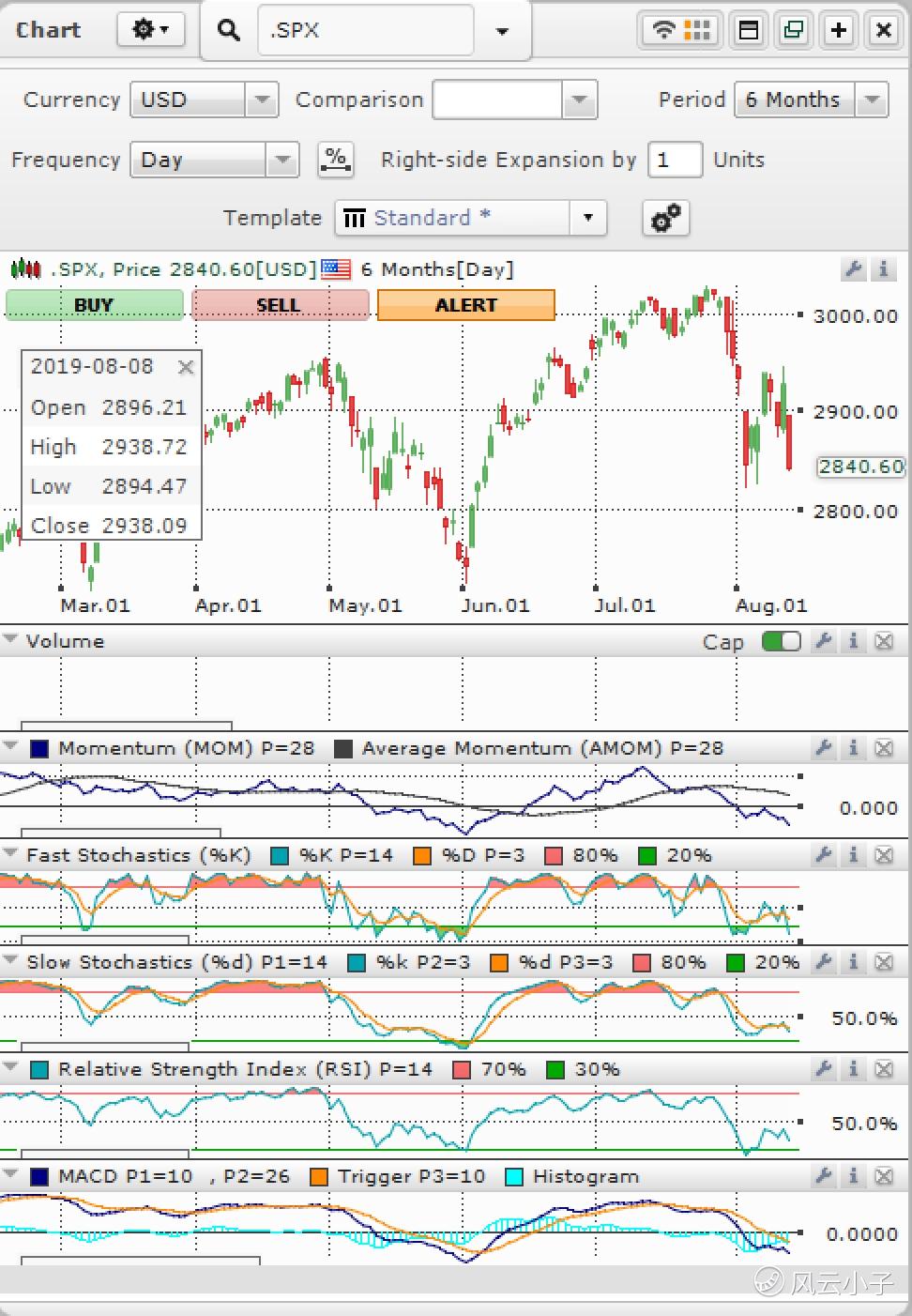This screenshot has height=1316, width=912.
Task: Remove the Momentum panel
Action: tap(884, 748)
